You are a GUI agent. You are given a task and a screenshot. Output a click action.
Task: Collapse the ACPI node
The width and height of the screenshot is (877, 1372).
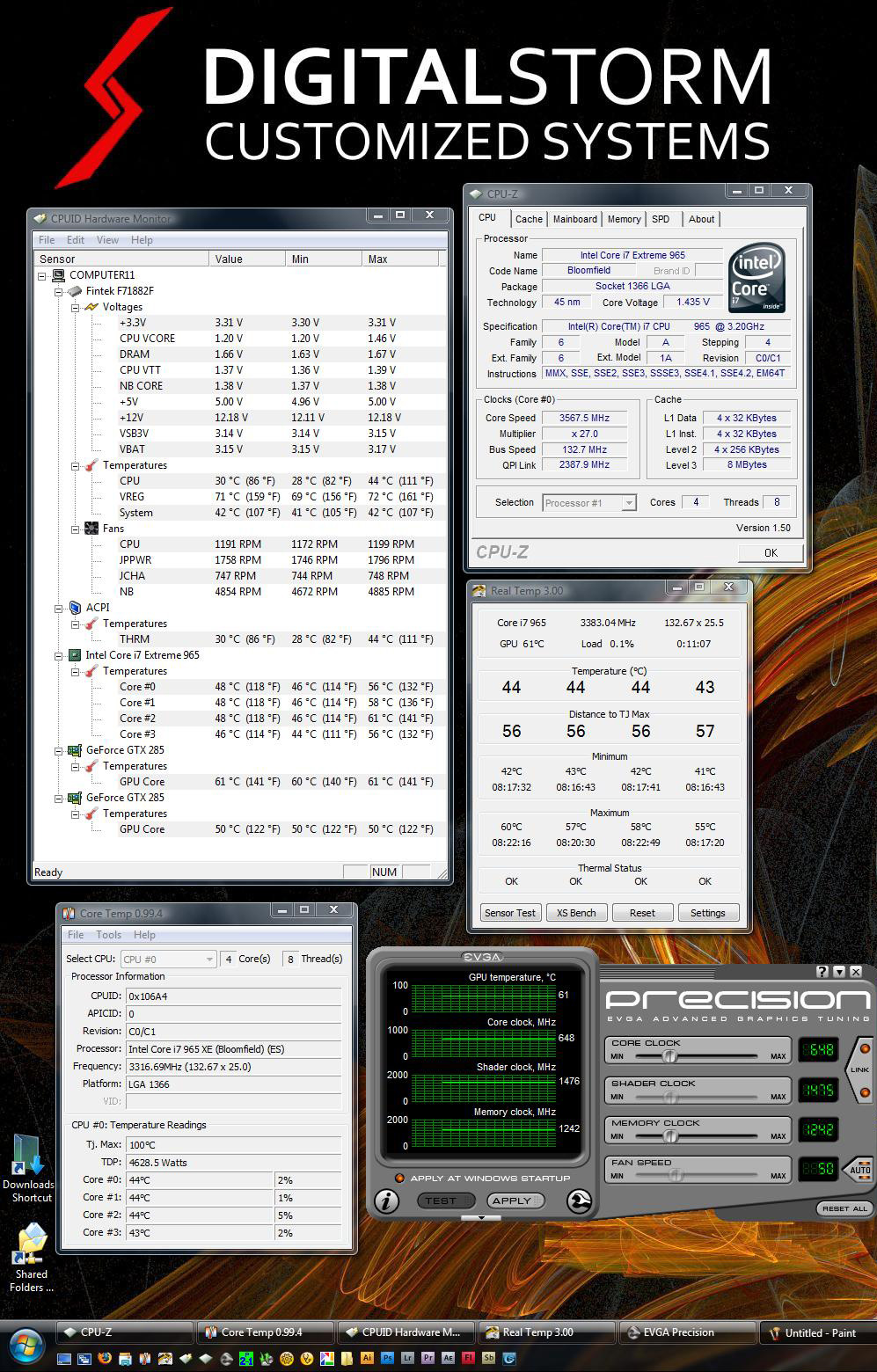[58, 607]
